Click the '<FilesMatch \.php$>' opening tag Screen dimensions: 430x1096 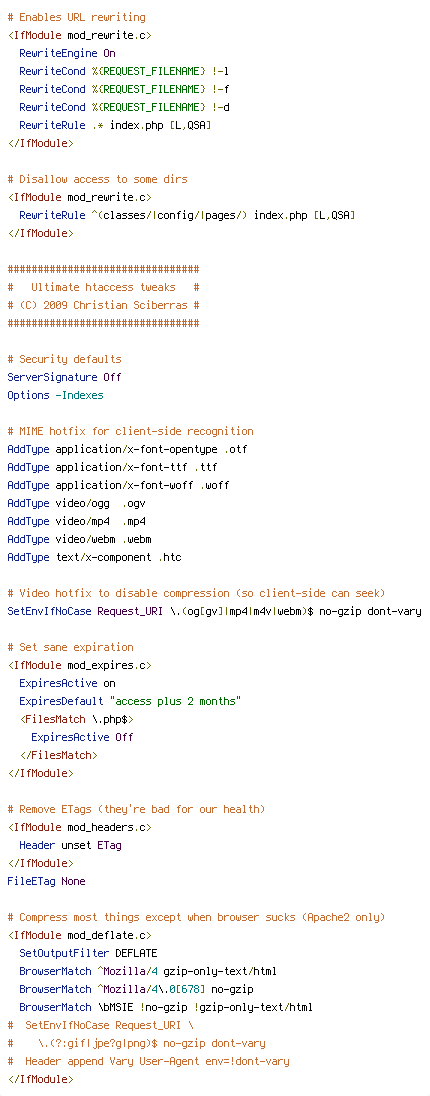tap(76, 719)
